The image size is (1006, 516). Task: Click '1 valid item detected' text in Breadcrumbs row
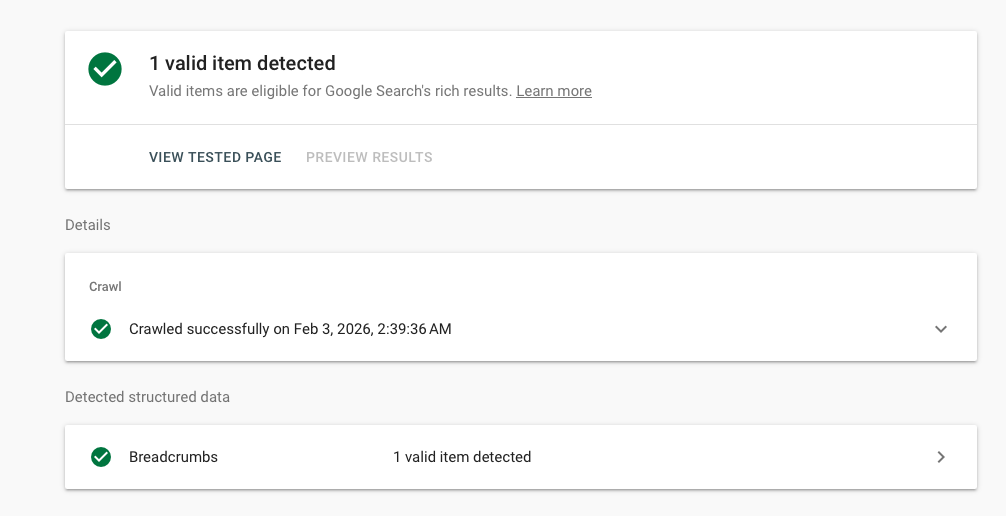461,457
